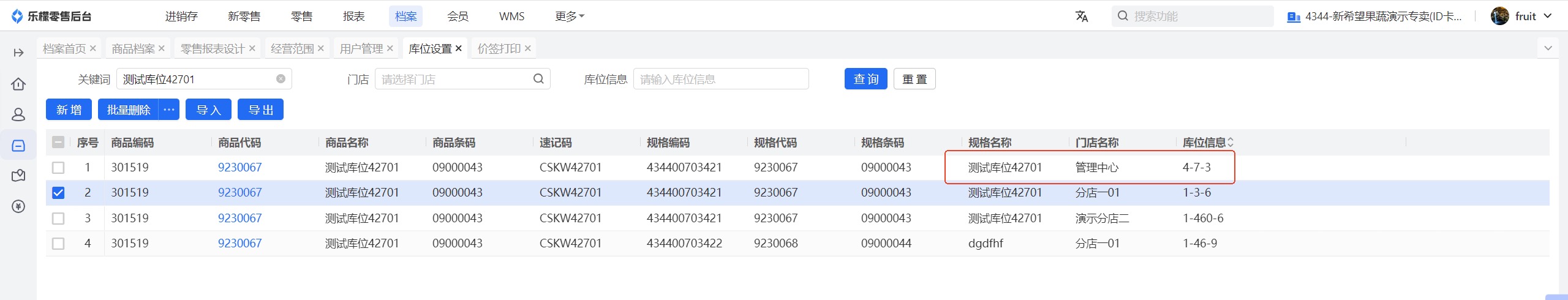Close the 价签打印 tab
The image size is (1568, 300).
(527, 48)
